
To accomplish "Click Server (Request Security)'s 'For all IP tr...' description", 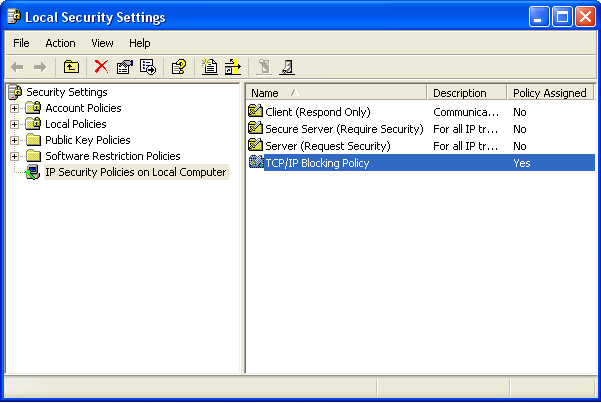I will pyautogui.click(x=465, y=146).
